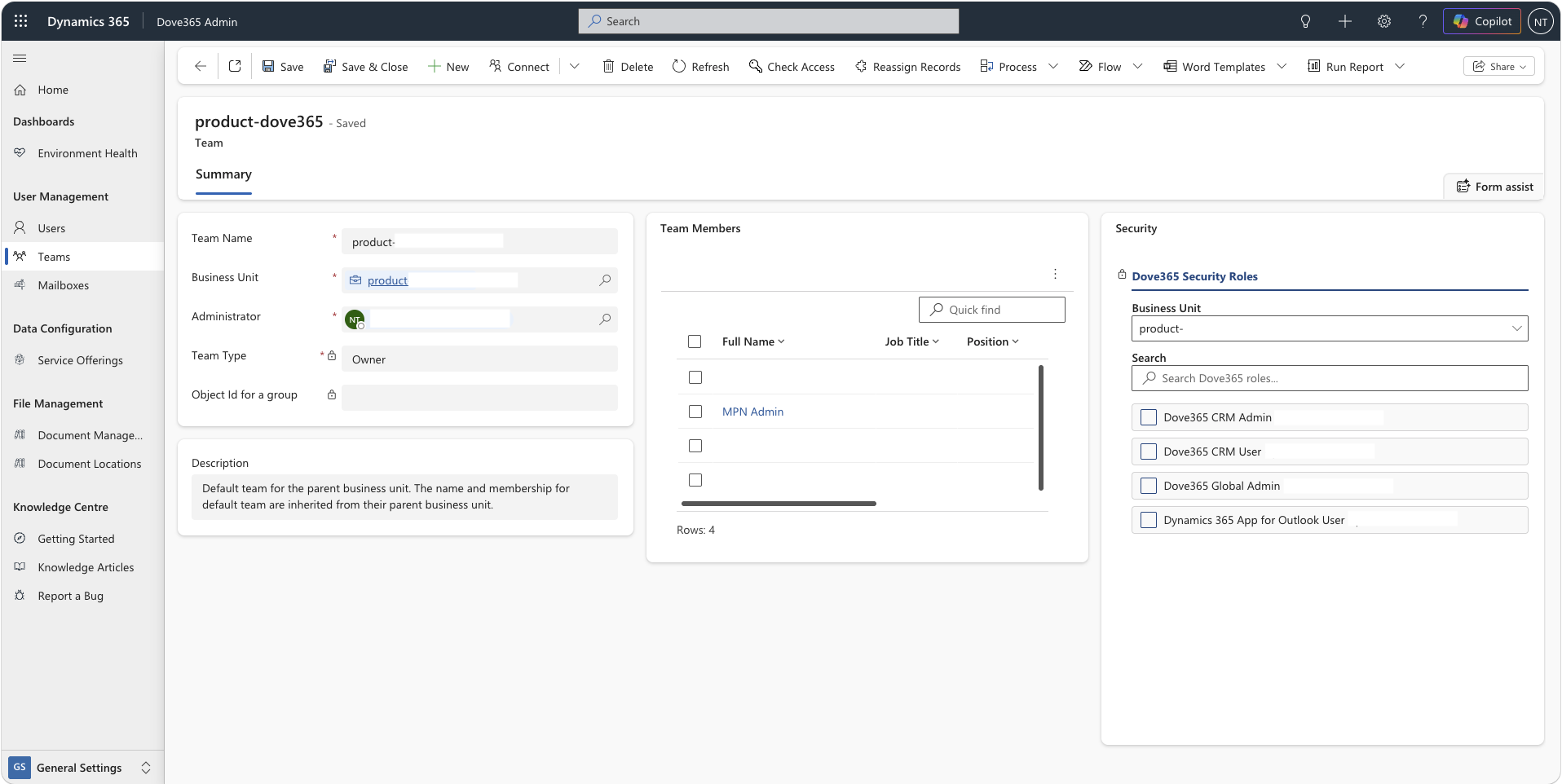The height and width of the screenshot is (784, 1562).
Task: Click Save & Close in toolbar
Action: pyautogui.click(x=365, y=66)
